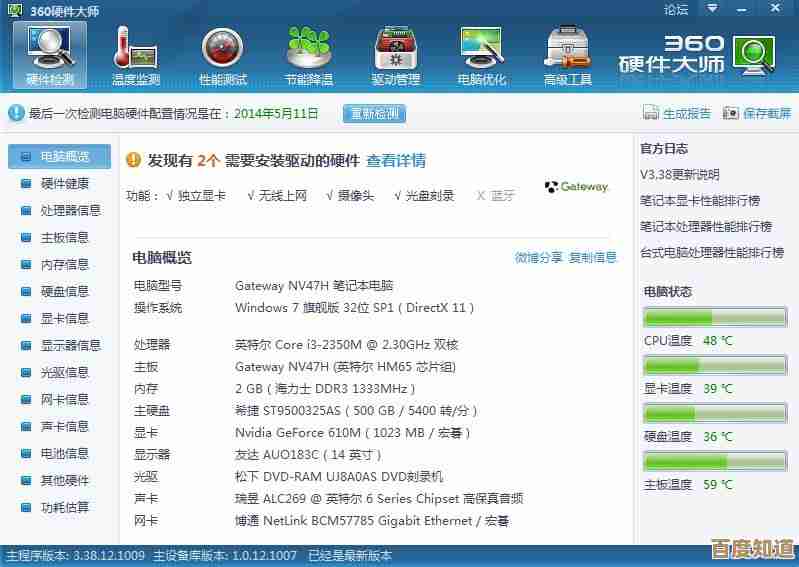Open the 驱动管理 driver manager
This screenshot has width=799, height=567.
pos(396,56)
